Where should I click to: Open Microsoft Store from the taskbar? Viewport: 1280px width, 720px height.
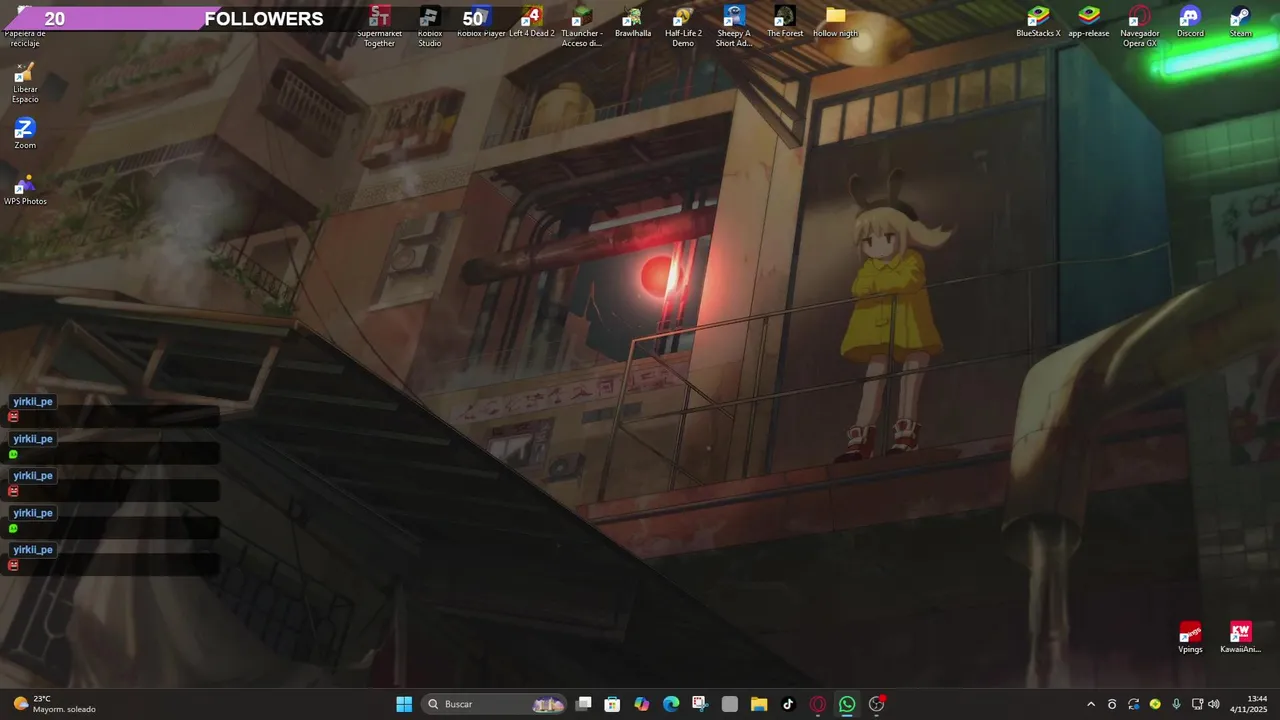612,704
